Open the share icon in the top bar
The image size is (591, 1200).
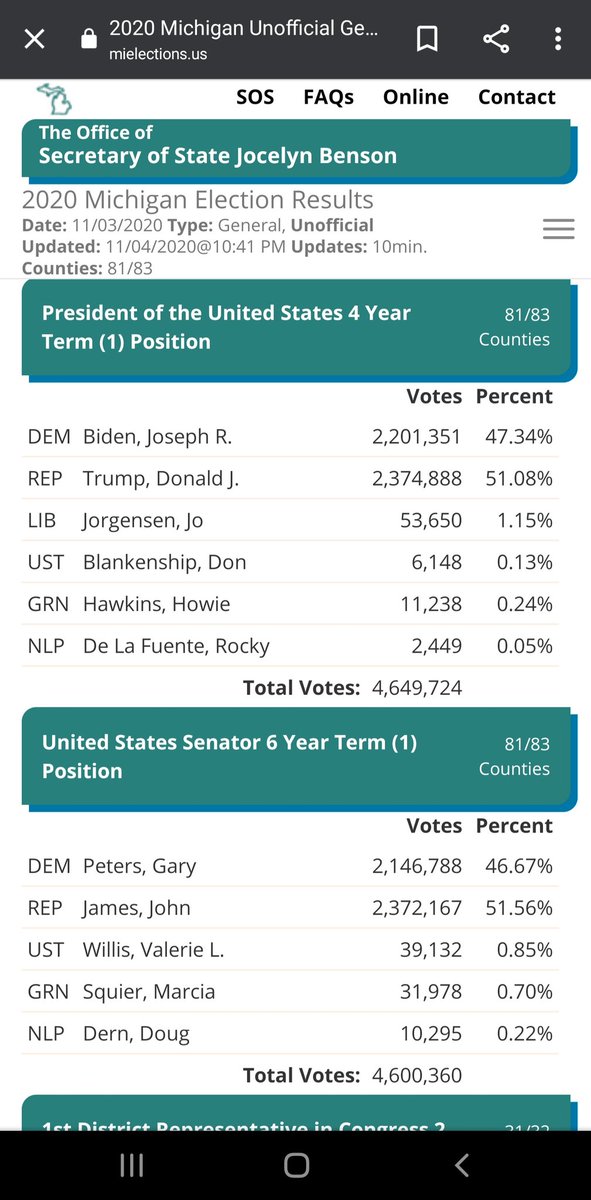point(496,40)
